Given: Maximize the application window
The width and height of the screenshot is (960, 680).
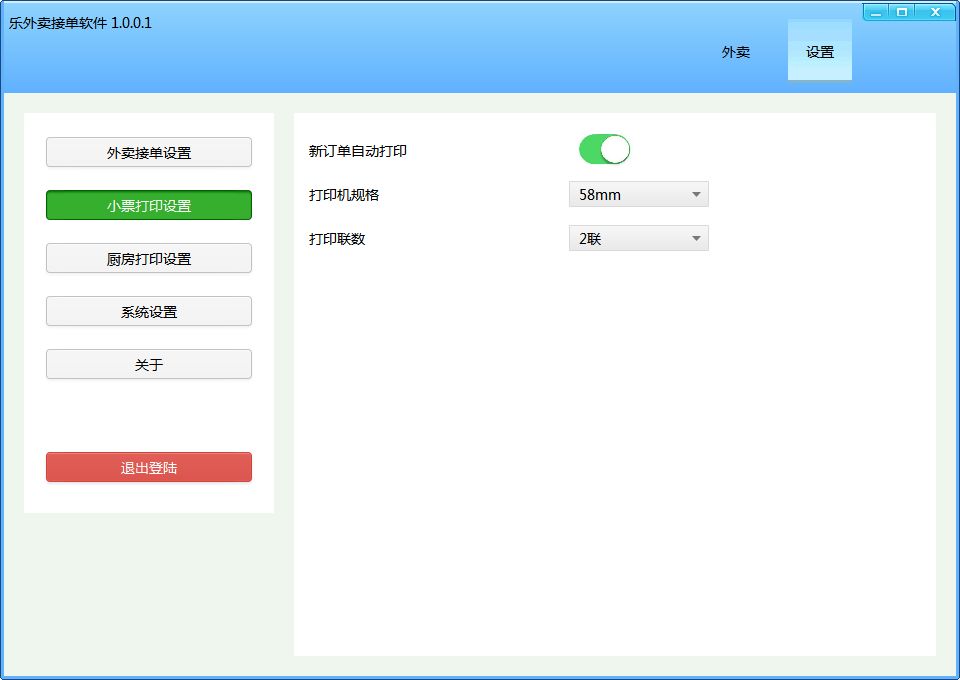Looking at the screenshot, I should click(902, 12).
